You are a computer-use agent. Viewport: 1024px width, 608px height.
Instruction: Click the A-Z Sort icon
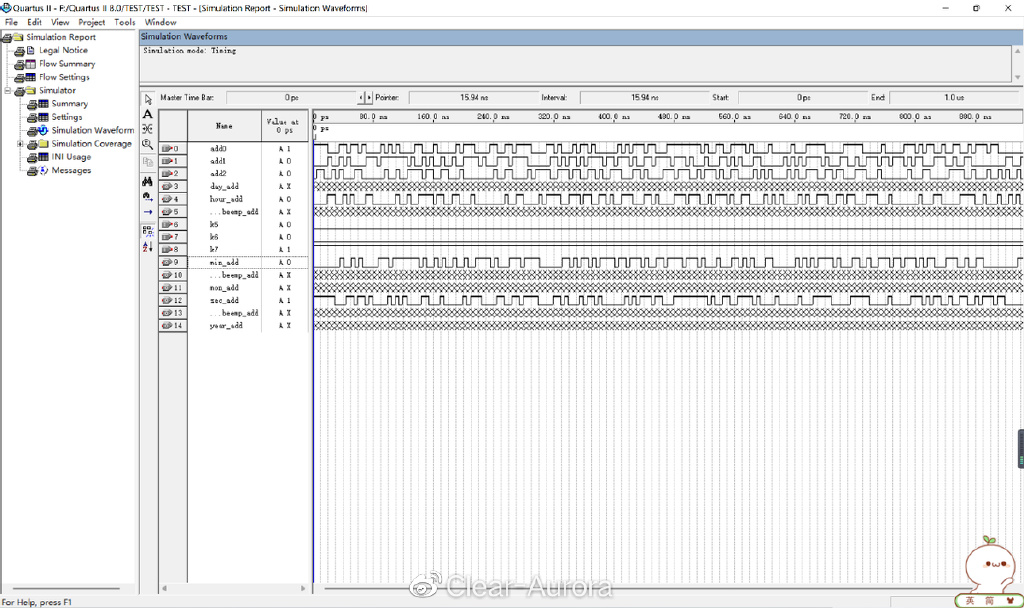[x=148, y=247]
